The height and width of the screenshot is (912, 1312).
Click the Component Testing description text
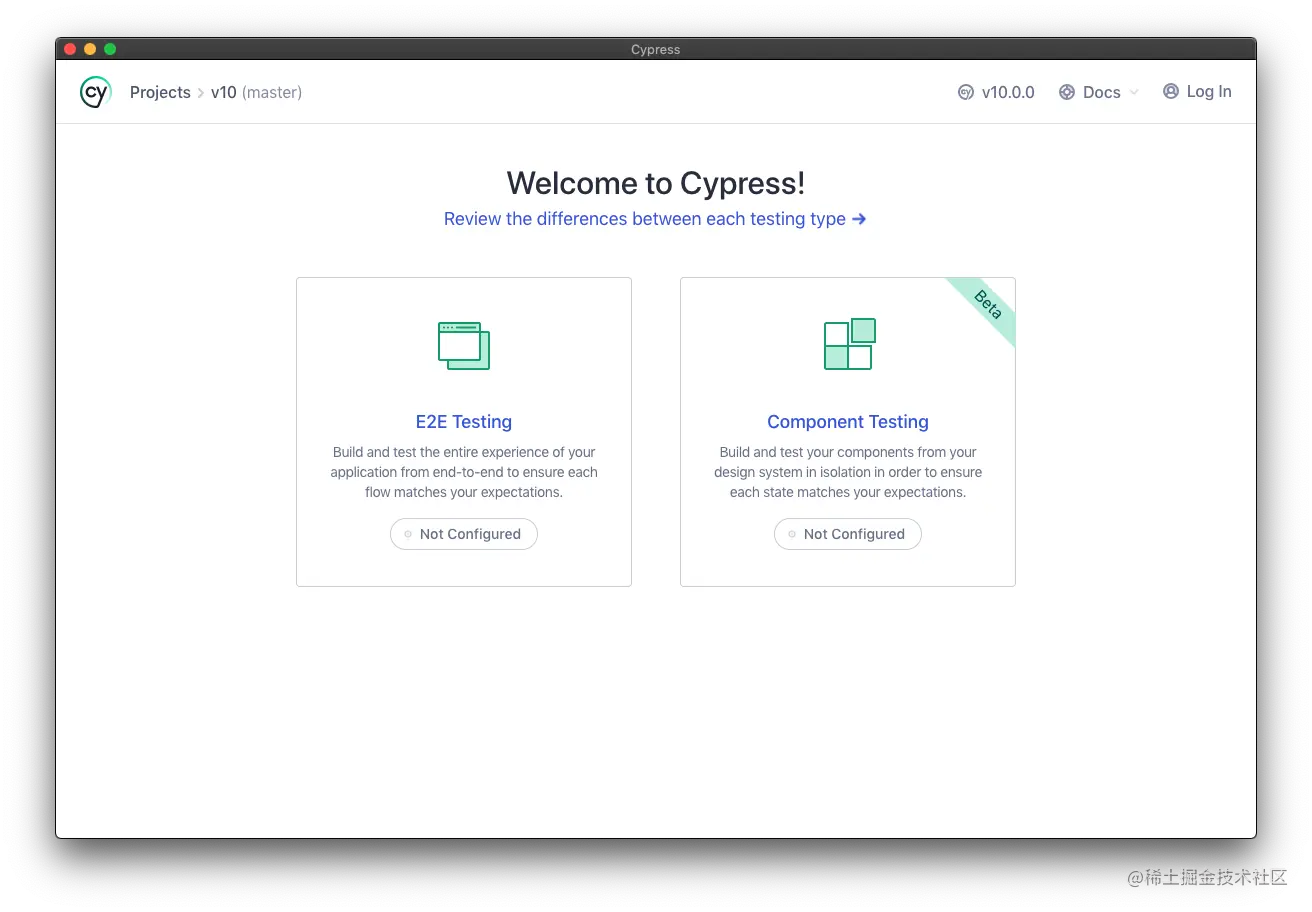(x=848, y=472)
